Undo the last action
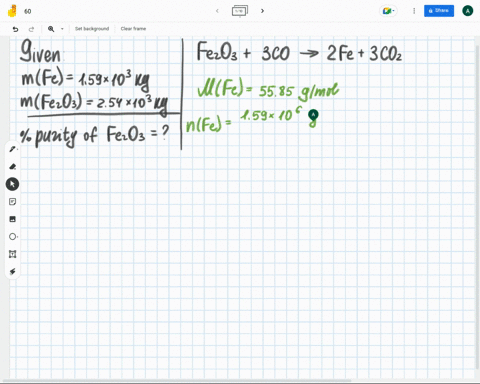Image resolution: width=480 pixels, height=384 pixels. point(15,29)
